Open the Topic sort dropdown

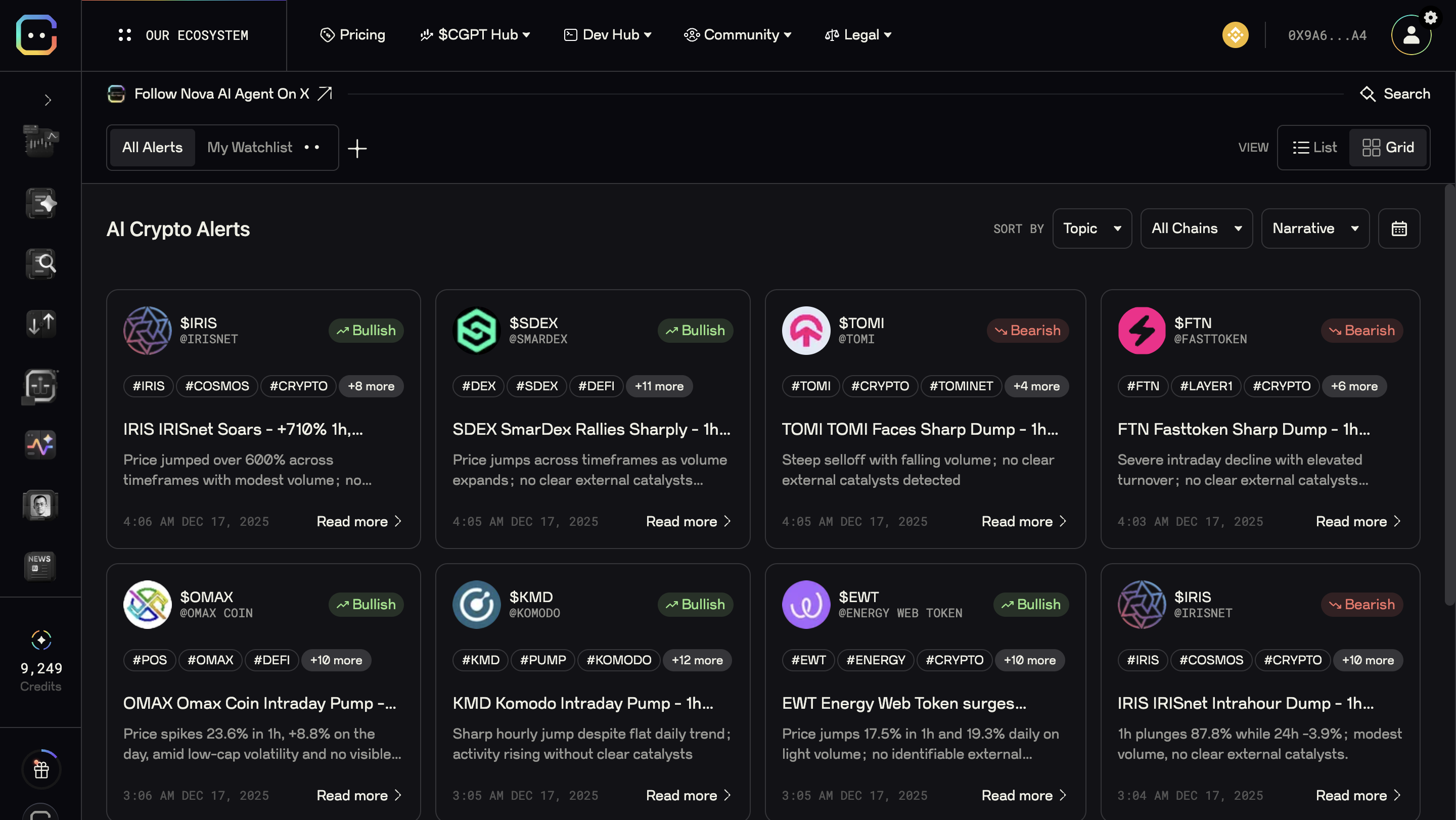point(1091,229)
